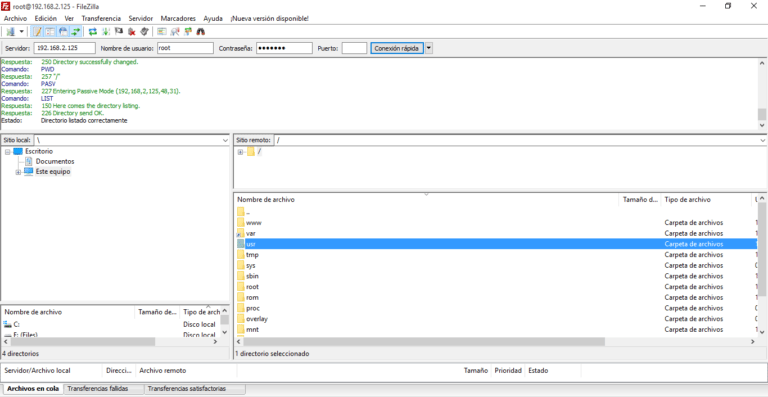Open the Transferencia menu

click(101, 18)
